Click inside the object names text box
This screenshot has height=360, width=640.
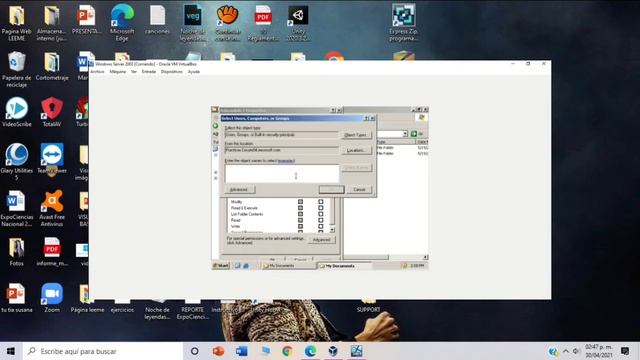coord(282,173)
